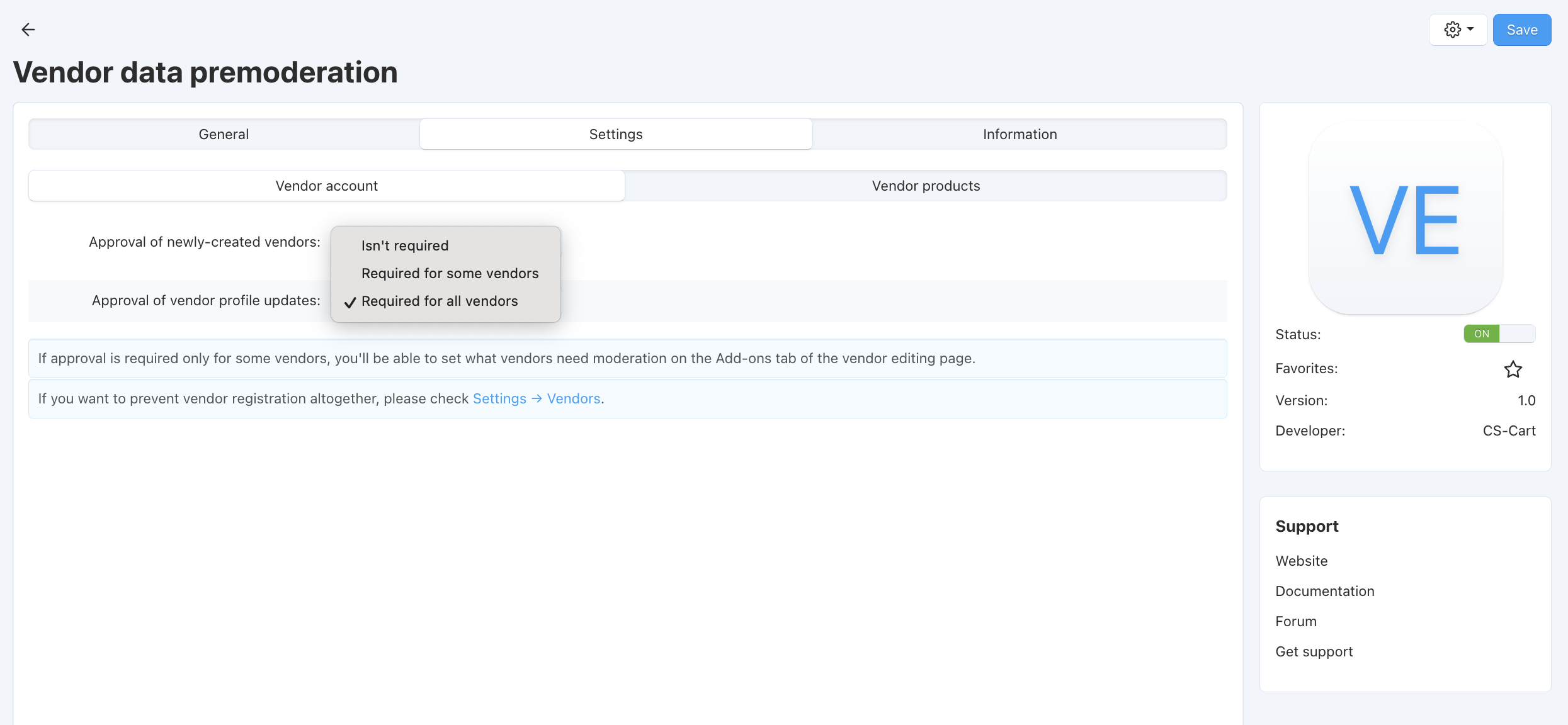
Task: Choose "Required for some vendors" option
Action: pos(446,273)
